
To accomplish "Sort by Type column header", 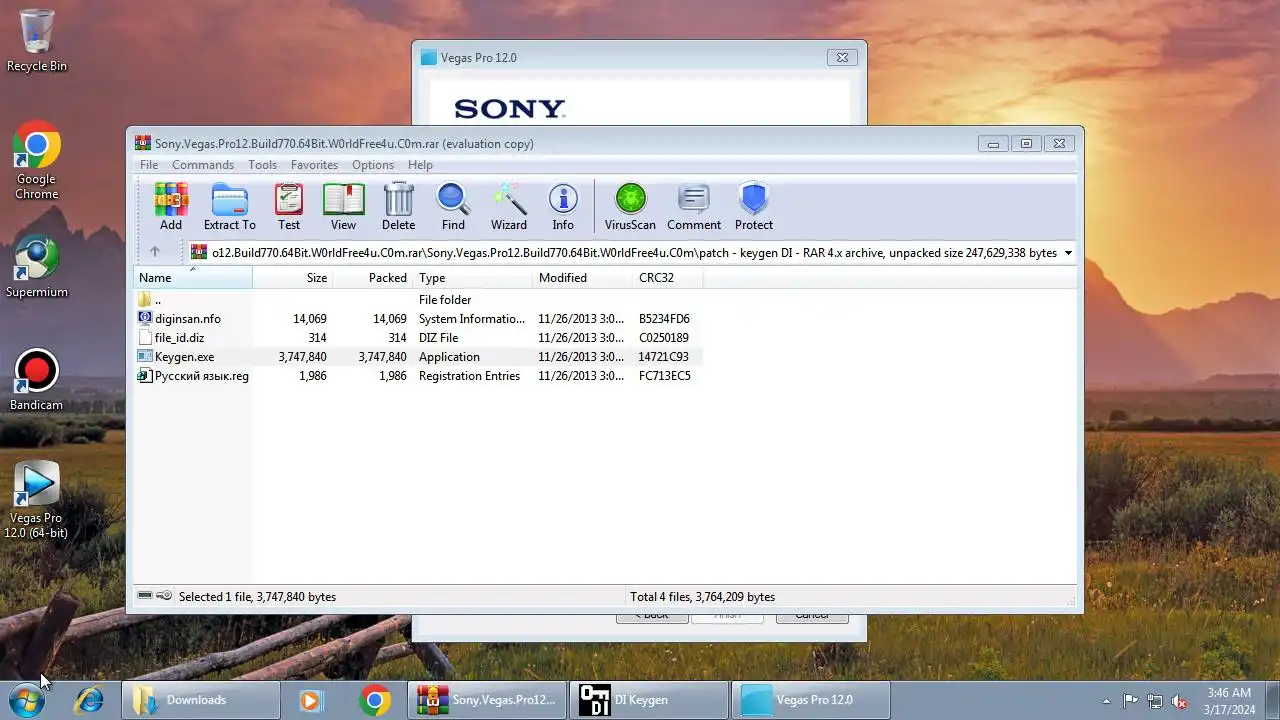I will click(472, 278).
